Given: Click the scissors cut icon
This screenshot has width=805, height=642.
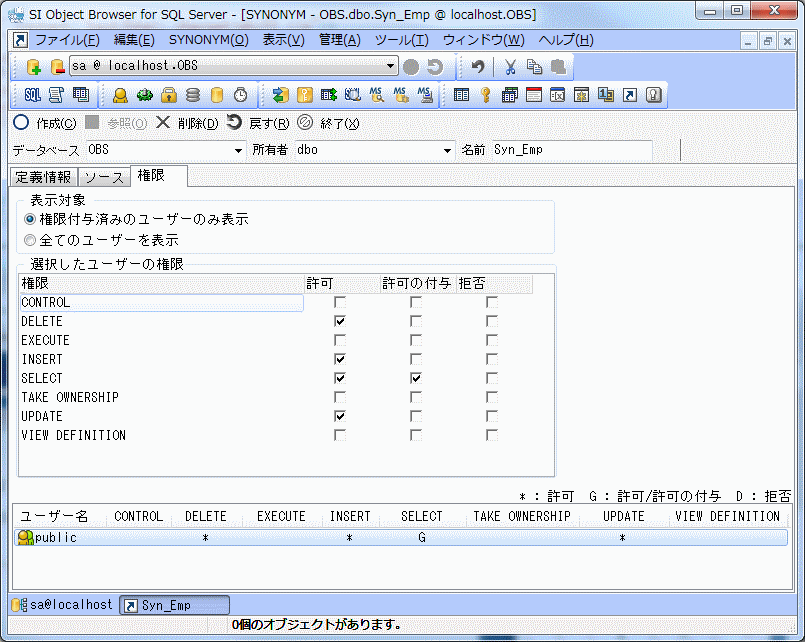Looking at the screenshot, I should (x=510, y=67).
